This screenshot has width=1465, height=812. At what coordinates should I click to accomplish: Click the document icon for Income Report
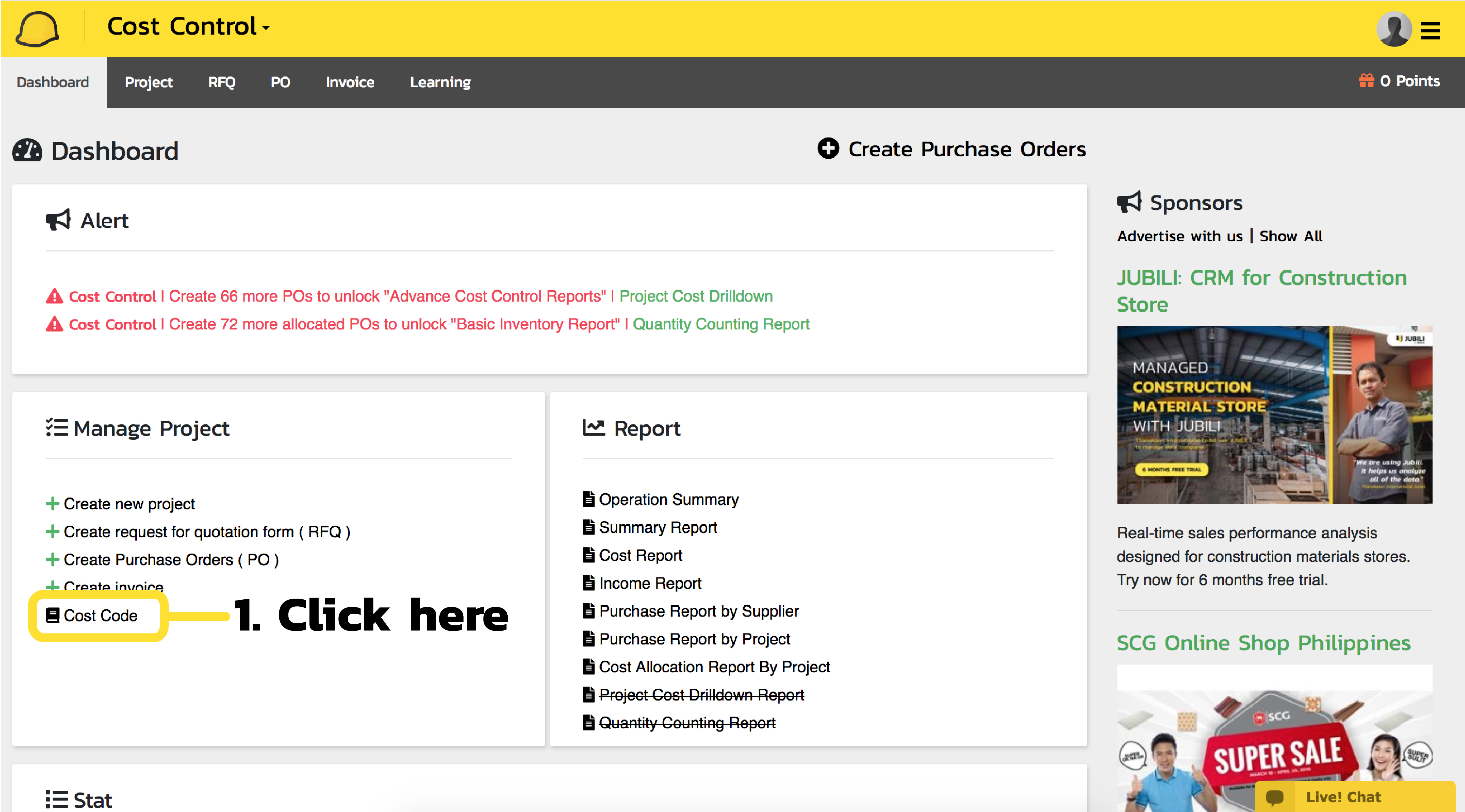click(589, 582)
